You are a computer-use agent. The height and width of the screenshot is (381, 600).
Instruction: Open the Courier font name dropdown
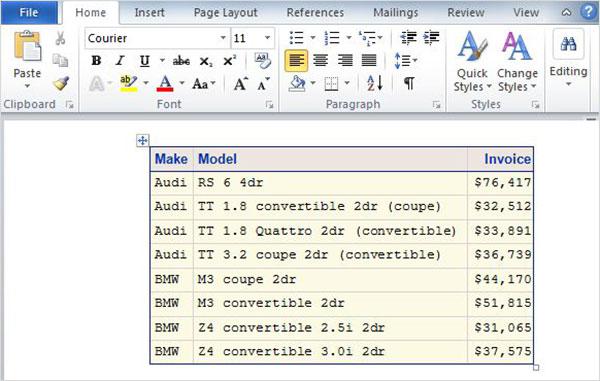(223, 38)
